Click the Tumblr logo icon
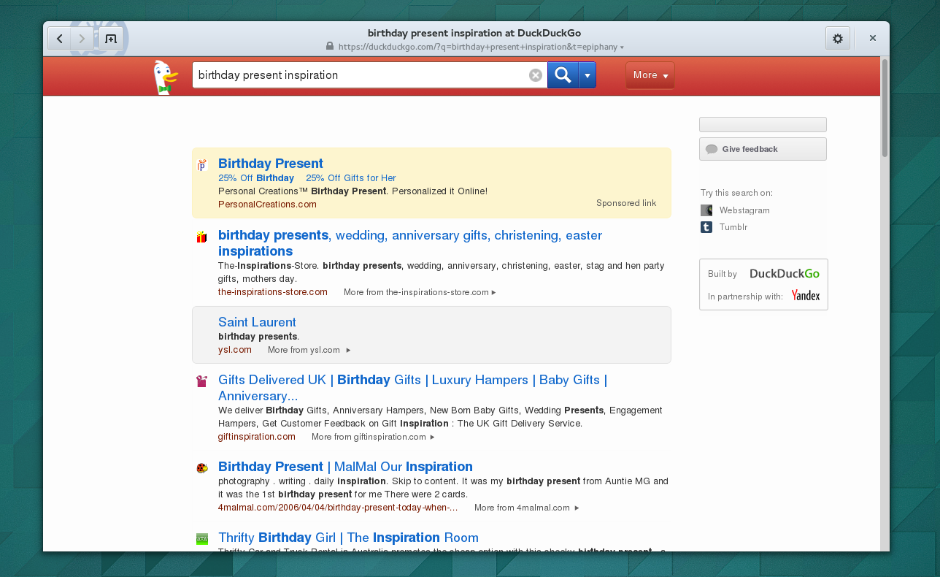Viewport: 940px width, 577px height. pos(706,227)
